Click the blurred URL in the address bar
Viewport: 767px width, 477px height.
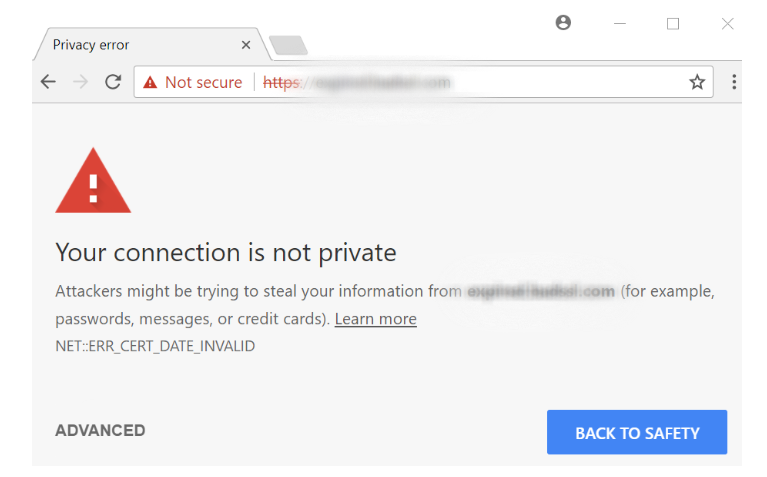(x=357, y=82)
